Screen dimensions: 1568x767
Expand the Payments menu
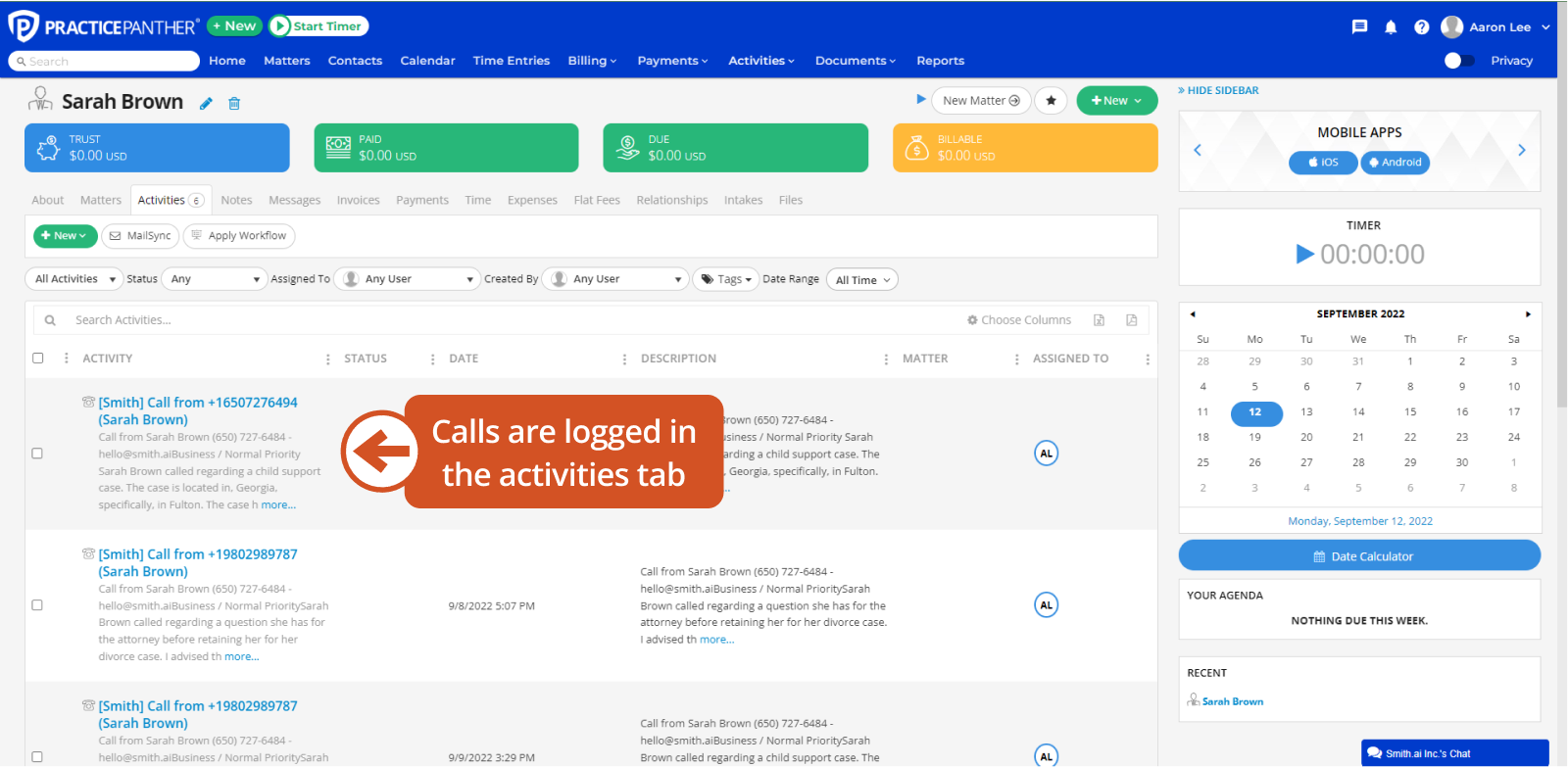672,61
